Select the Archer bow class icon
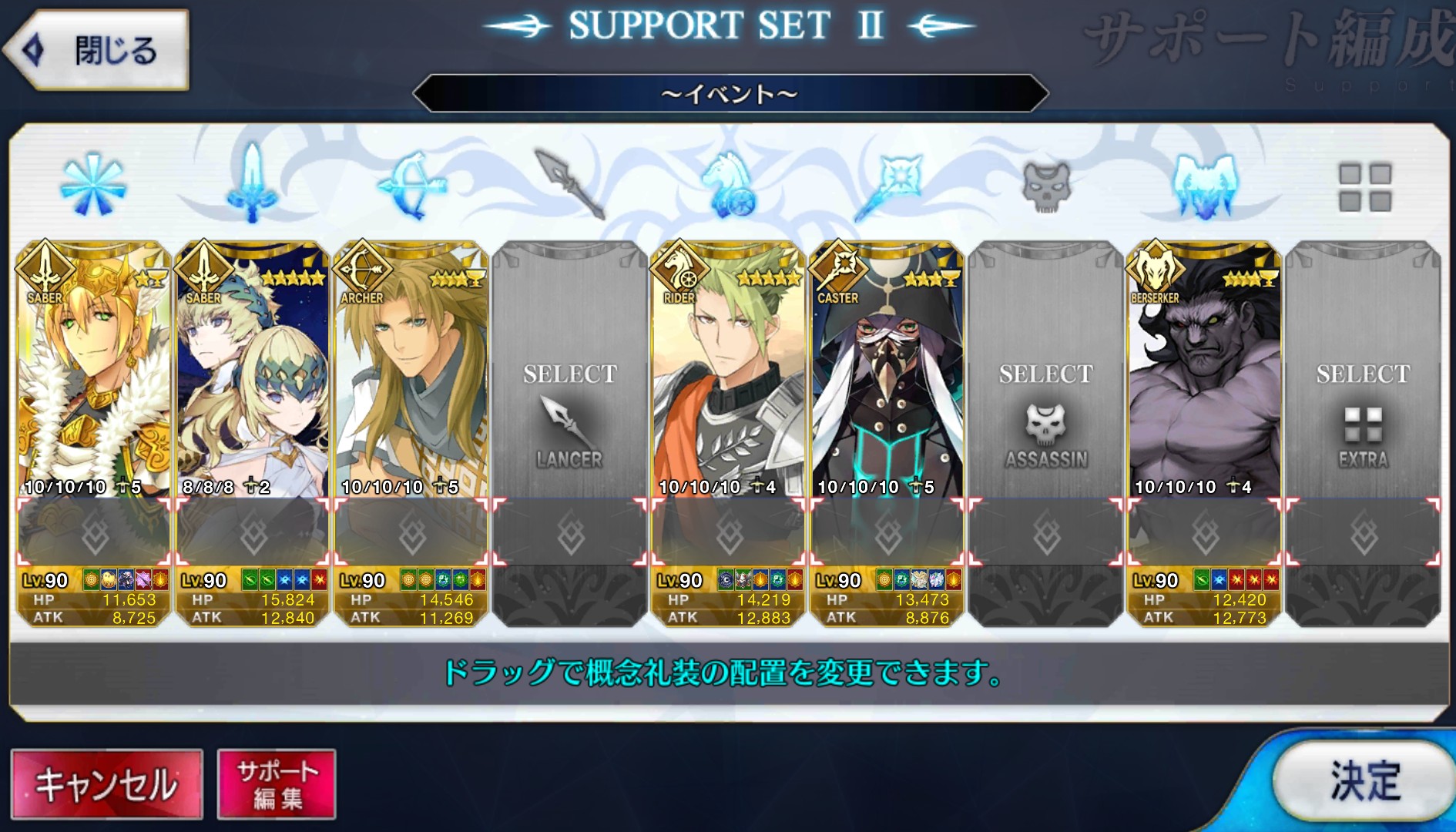This screenshot has width=1456, height=832. [x=412, y=185]
